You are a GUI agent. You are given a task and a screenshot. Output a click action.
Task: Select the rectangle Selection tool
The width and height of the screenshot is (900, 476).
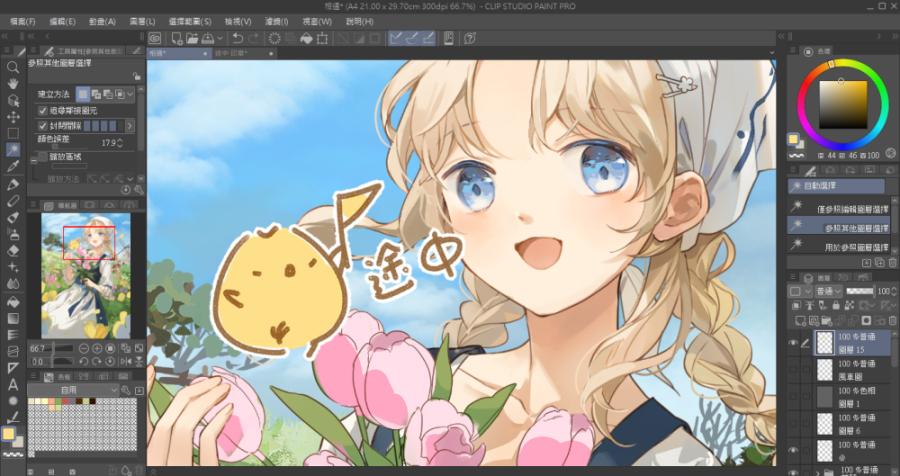[x=13, y=133]
